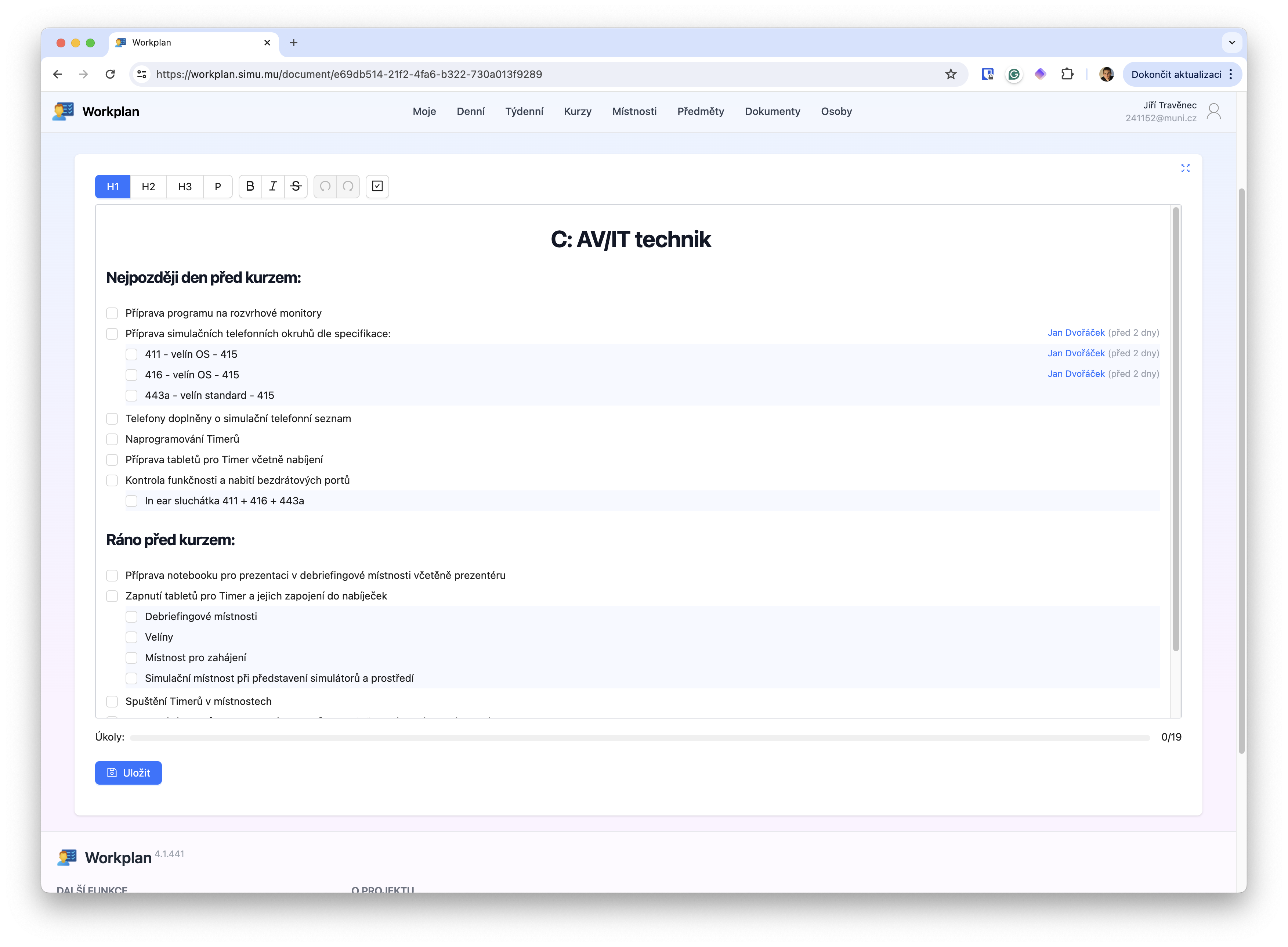
Task: Apply italic formatting
Action: pyautogui.click(x=273, y=186)
